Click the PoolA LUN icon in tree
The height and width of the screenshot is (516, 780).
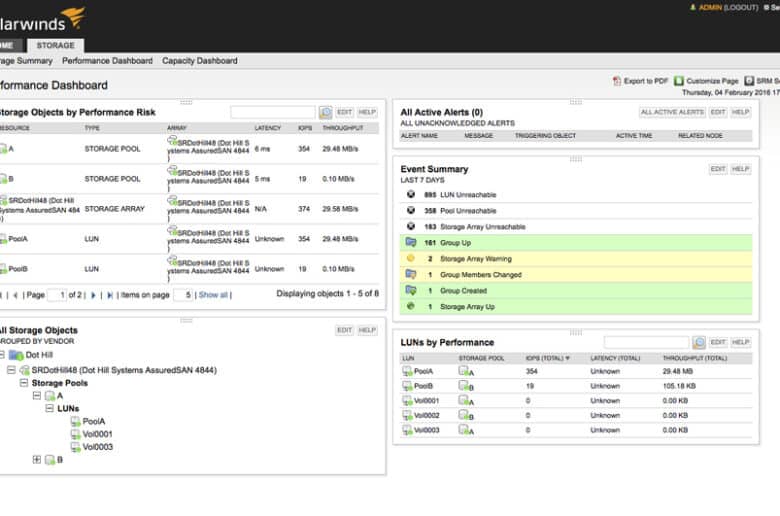[76, 421]
